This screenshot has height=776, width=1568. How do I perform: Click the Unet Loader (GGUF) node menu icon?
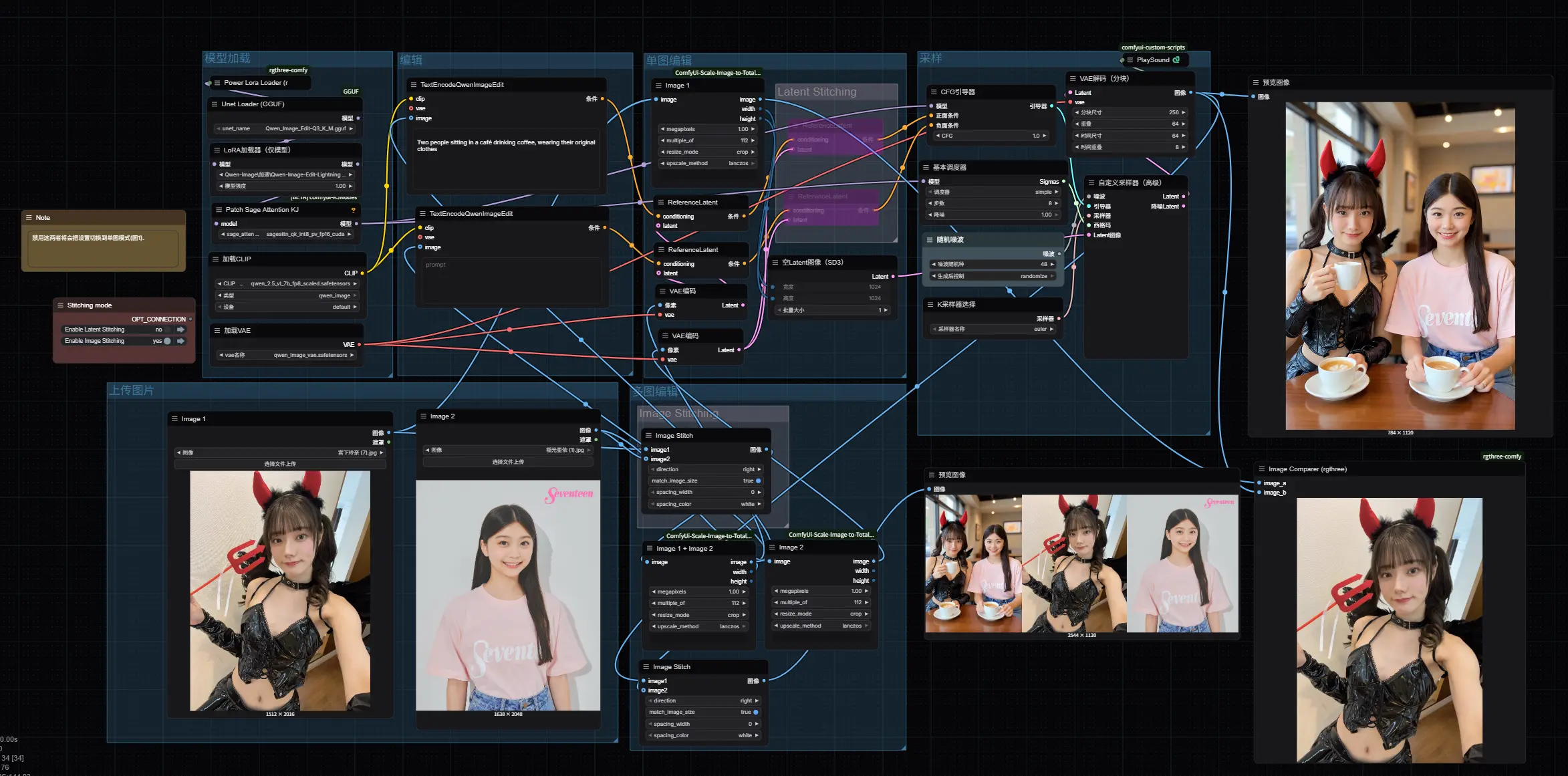(x=215, y=104)
